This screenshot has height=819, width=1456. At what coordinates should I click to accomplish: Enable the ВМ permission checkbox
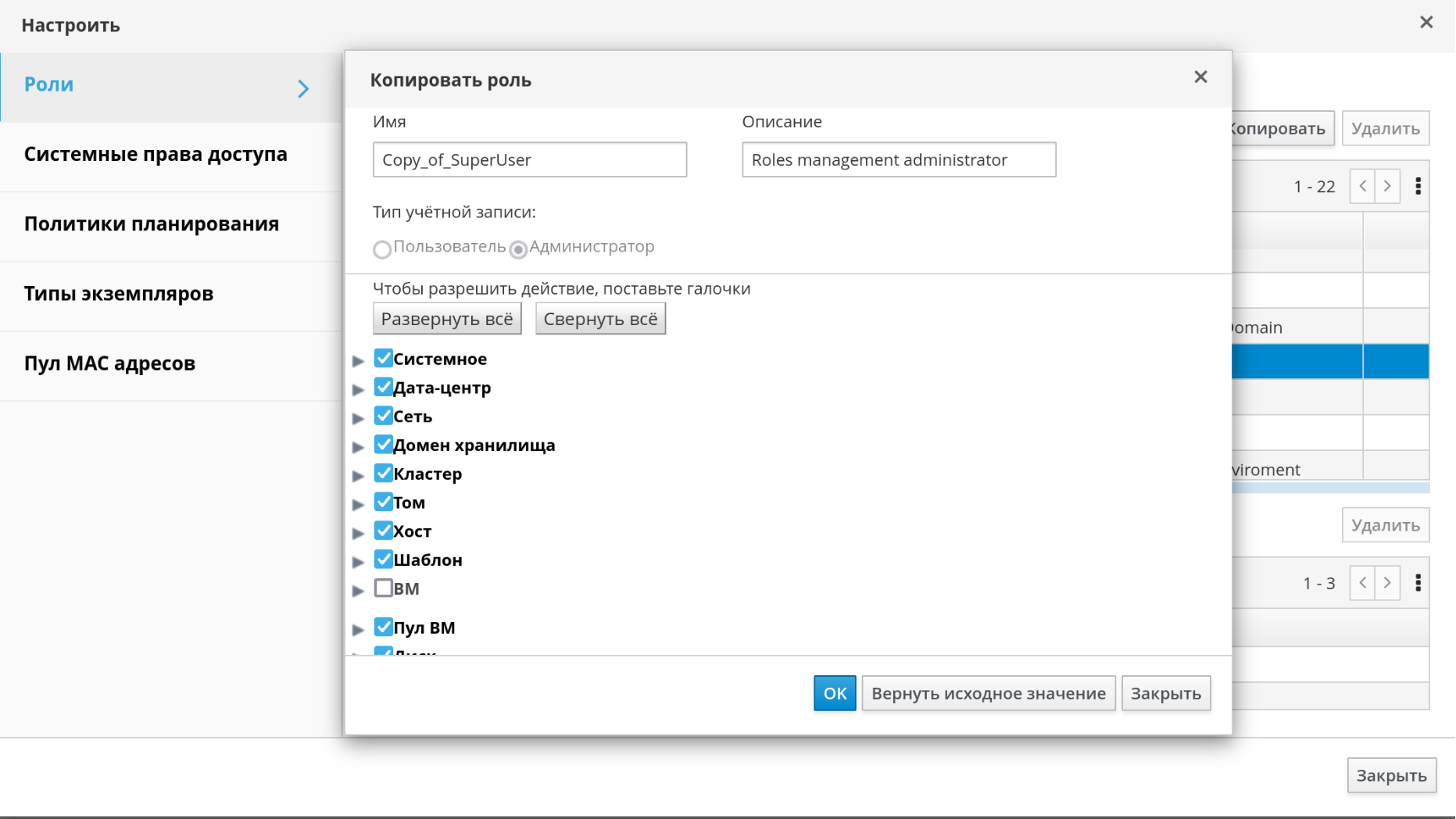383,588
